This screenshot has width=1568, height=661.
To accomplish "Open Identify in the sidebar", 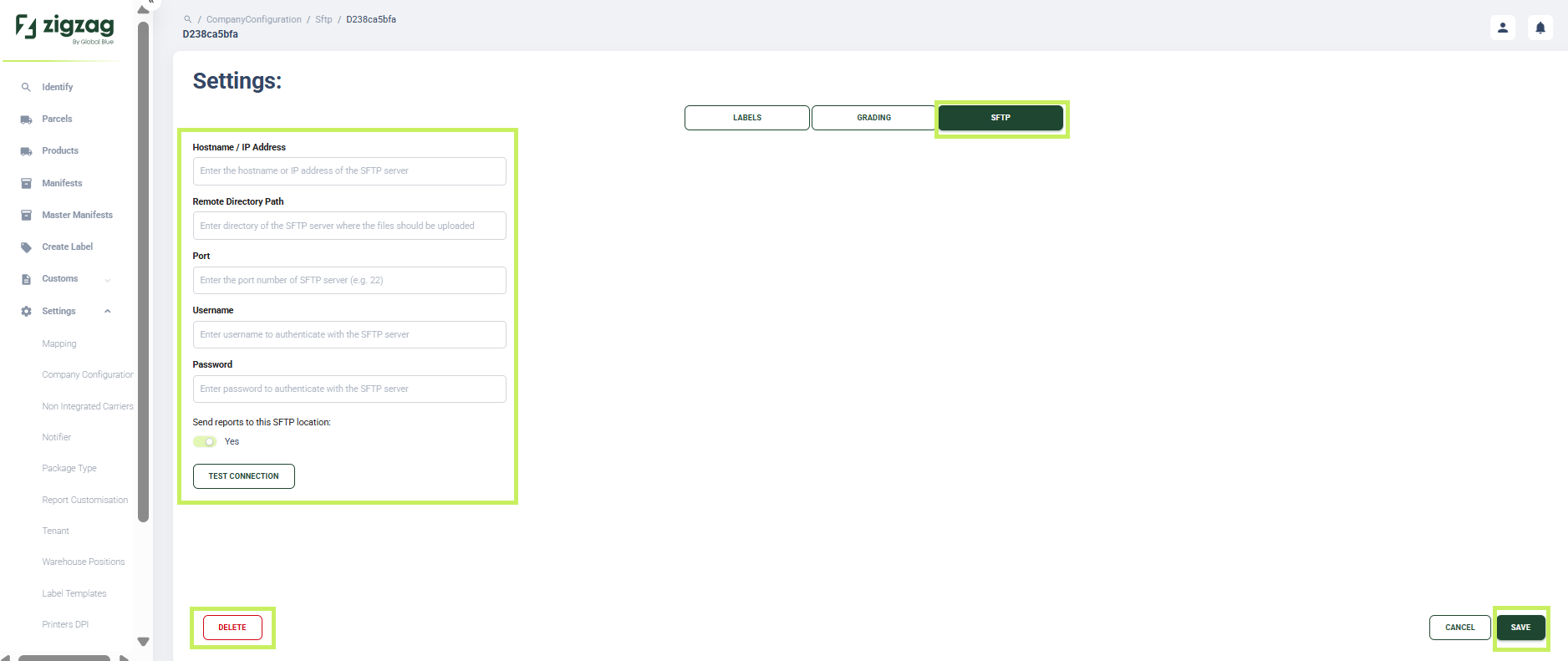I will (58, 87).
